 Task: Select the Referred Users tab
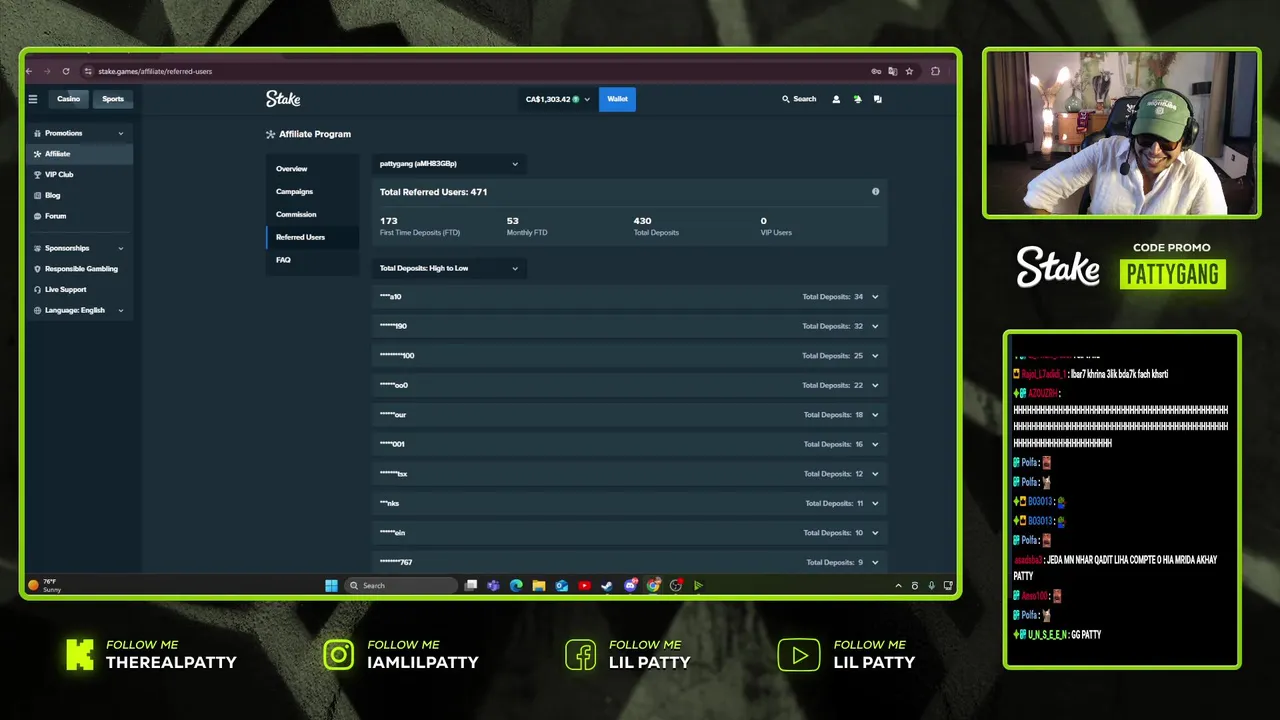[311, 237]
